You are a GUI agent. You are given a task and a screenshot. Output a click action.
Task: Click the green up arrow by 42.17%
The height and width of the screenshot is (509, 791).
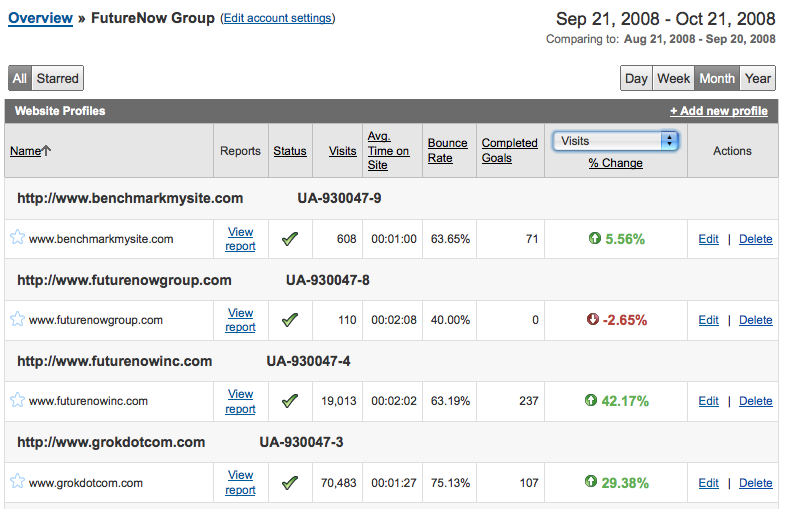point(593,401)
